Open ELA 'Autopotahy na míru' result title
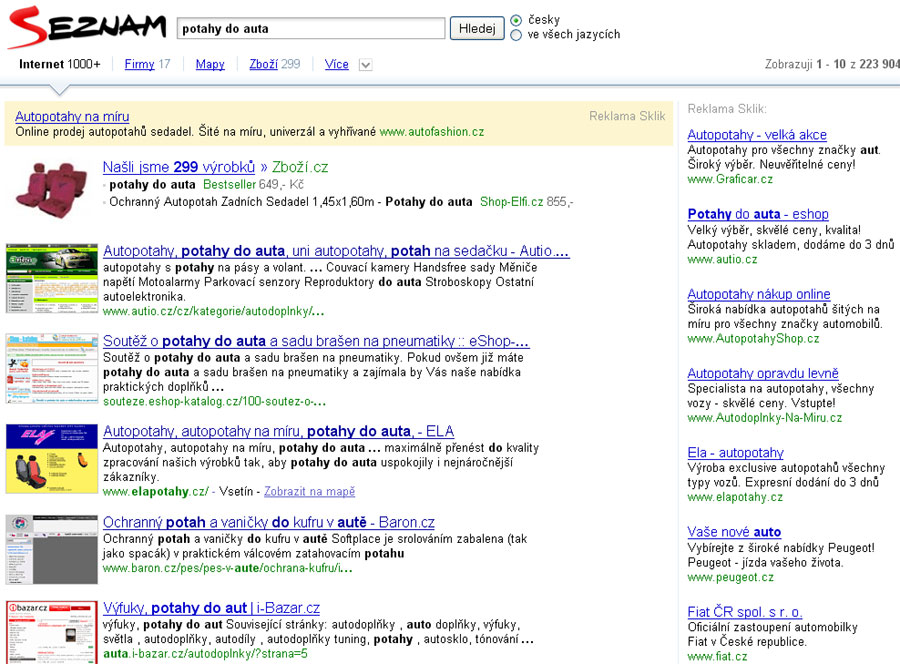Viewport: 900px width, 664px height. click(278, 431)
